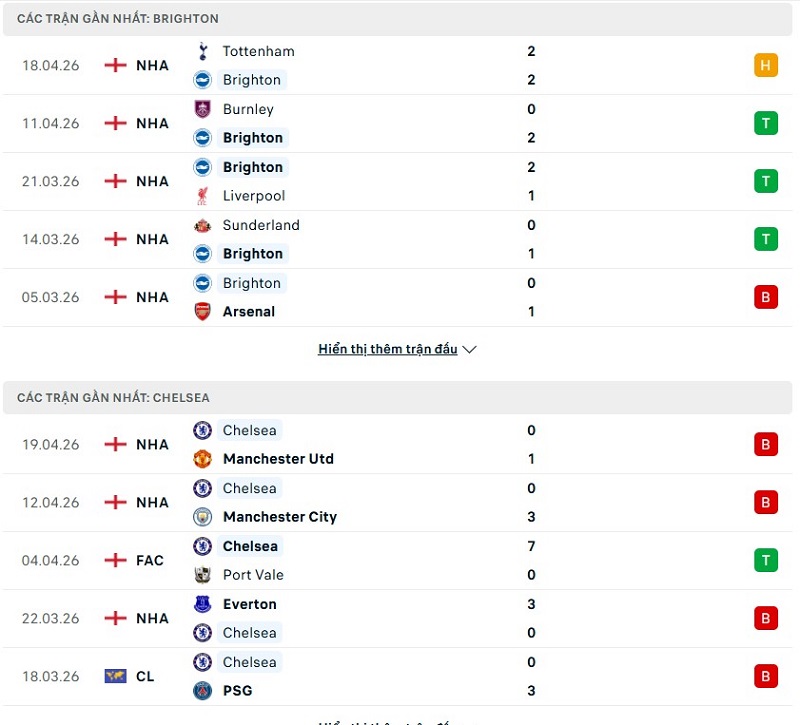
Task: Open the orange H draw result badge
Action: point(766,66)
